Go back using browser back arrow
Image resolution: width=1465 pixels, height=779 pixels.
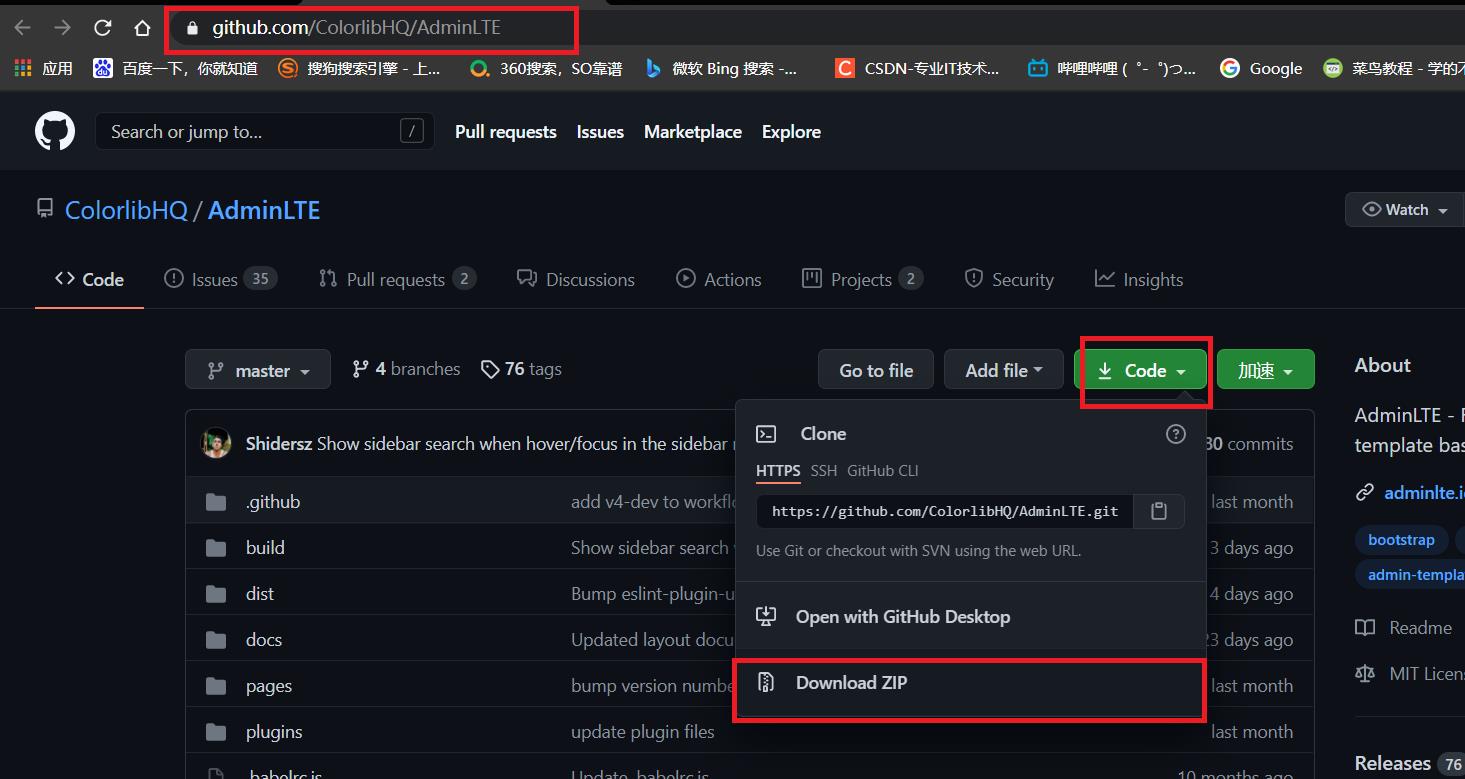tap(23, 28)
